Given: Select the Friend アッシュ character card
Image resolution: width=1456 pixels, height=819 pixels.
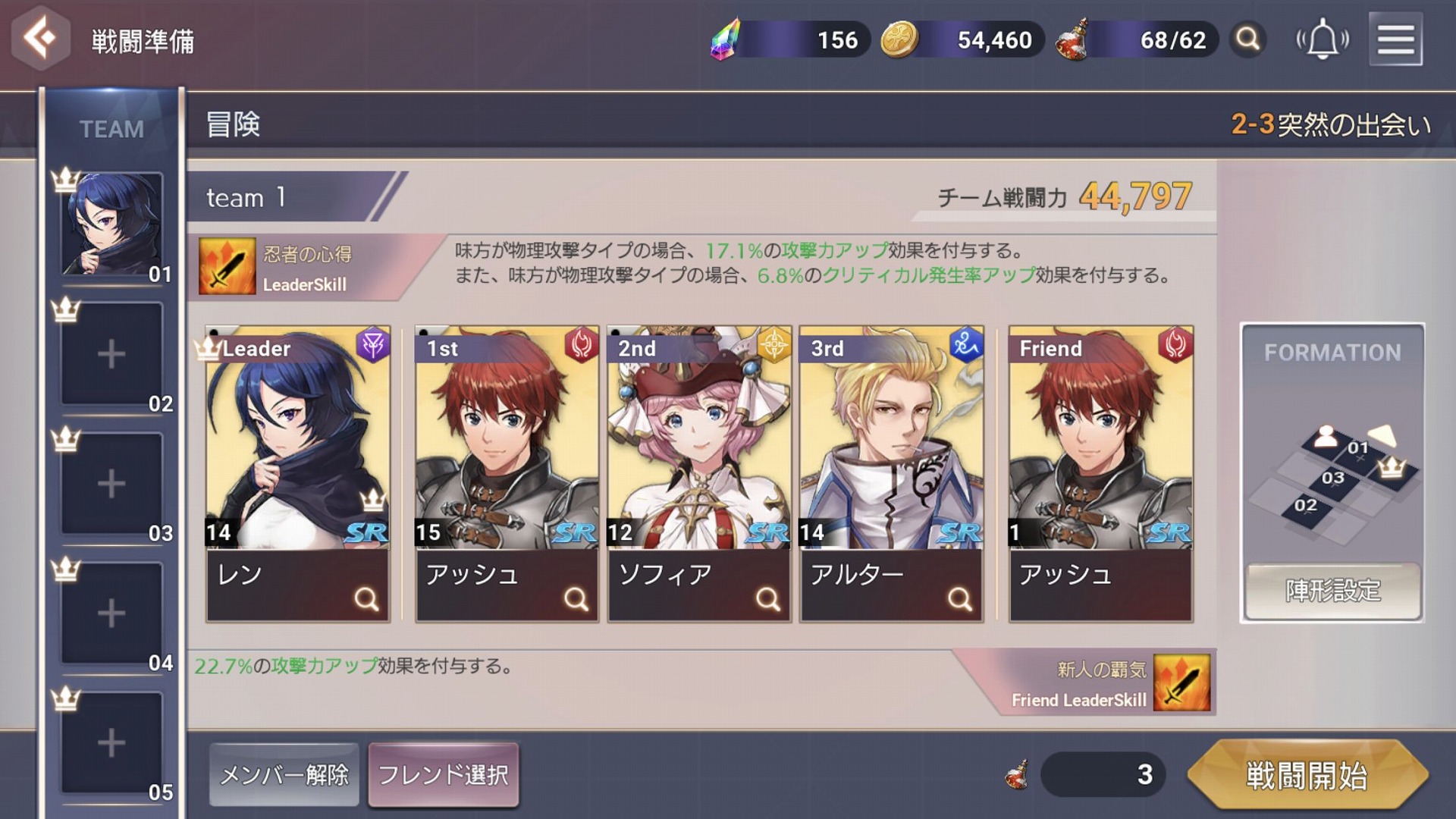Looking at the screenshot, I should (1100, 474).
